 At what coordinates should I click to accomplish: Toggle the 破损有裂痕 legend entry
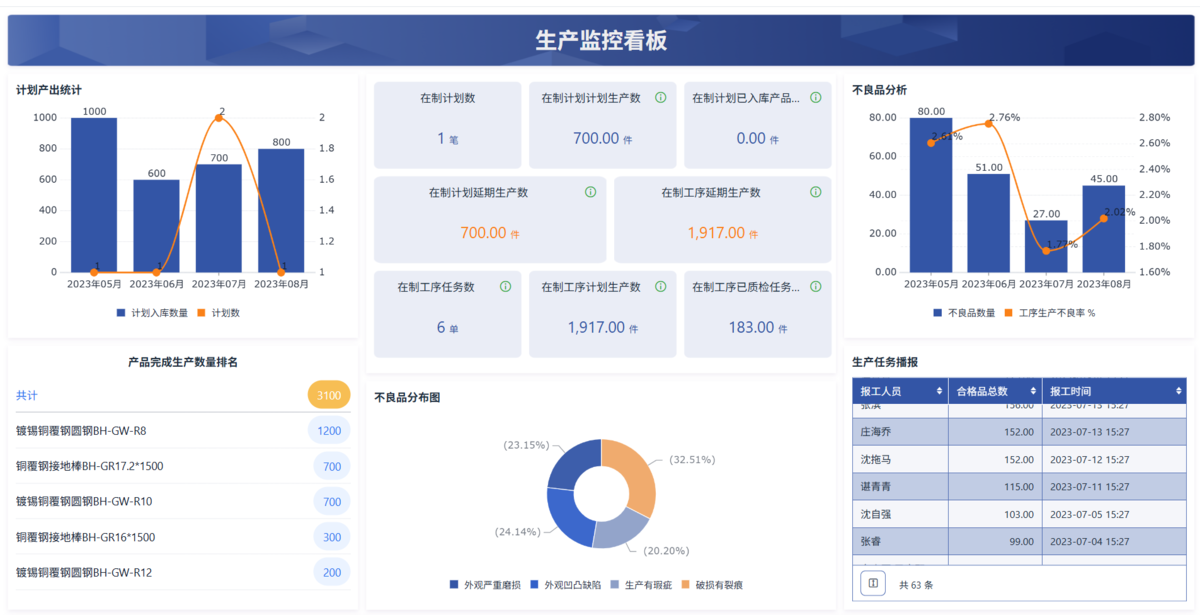[712, 585]
